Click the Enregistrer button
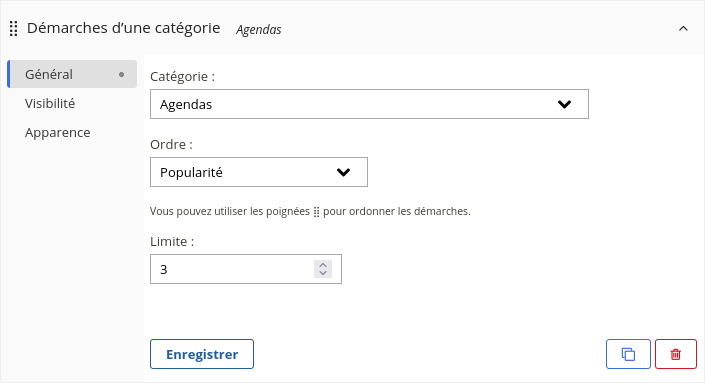The image size is (705, 383). (202, 354)
